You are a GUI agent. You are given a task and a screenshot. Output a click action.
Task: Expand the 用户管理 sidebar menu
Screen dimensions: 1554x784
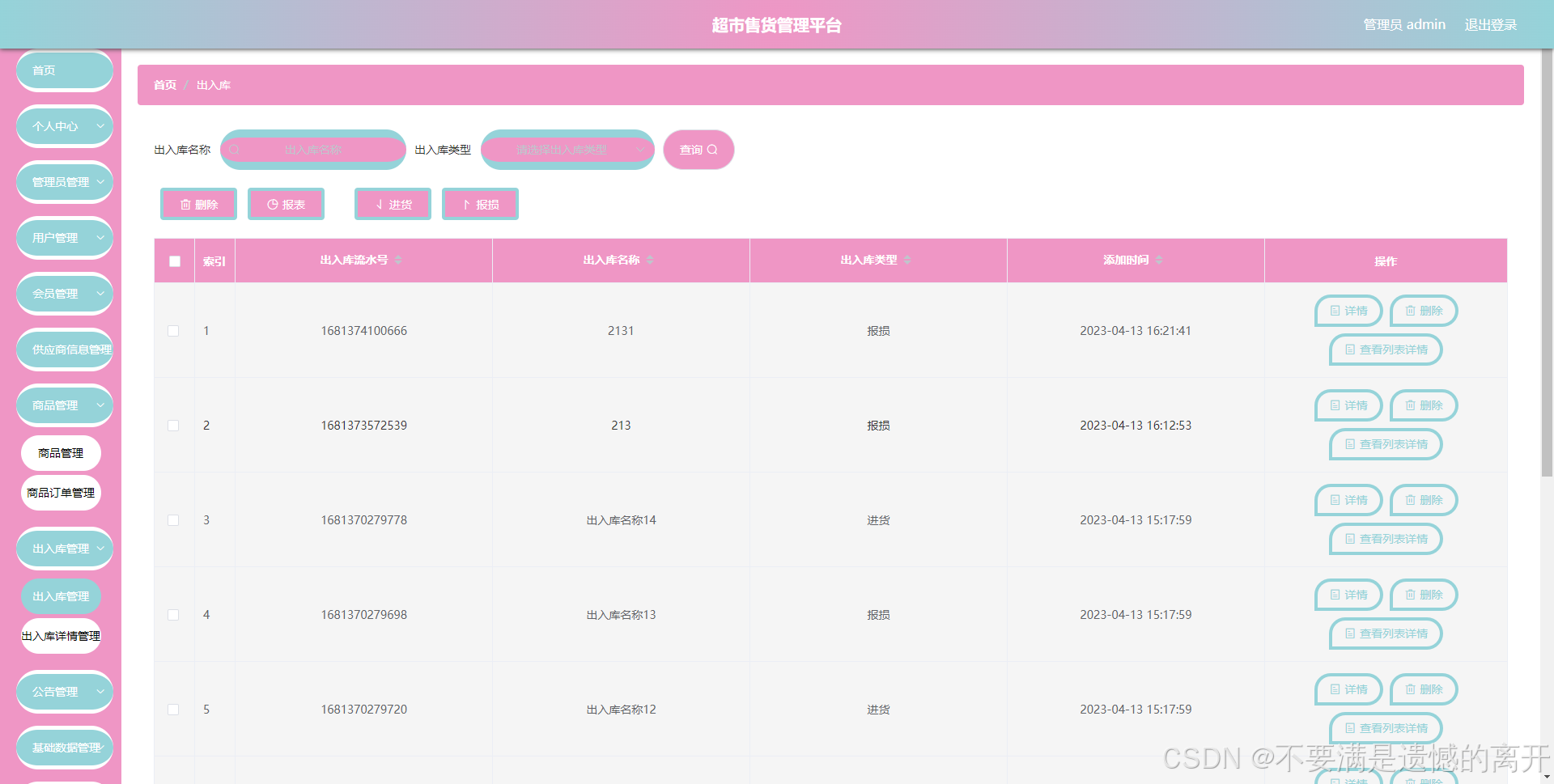pos(65,238)
